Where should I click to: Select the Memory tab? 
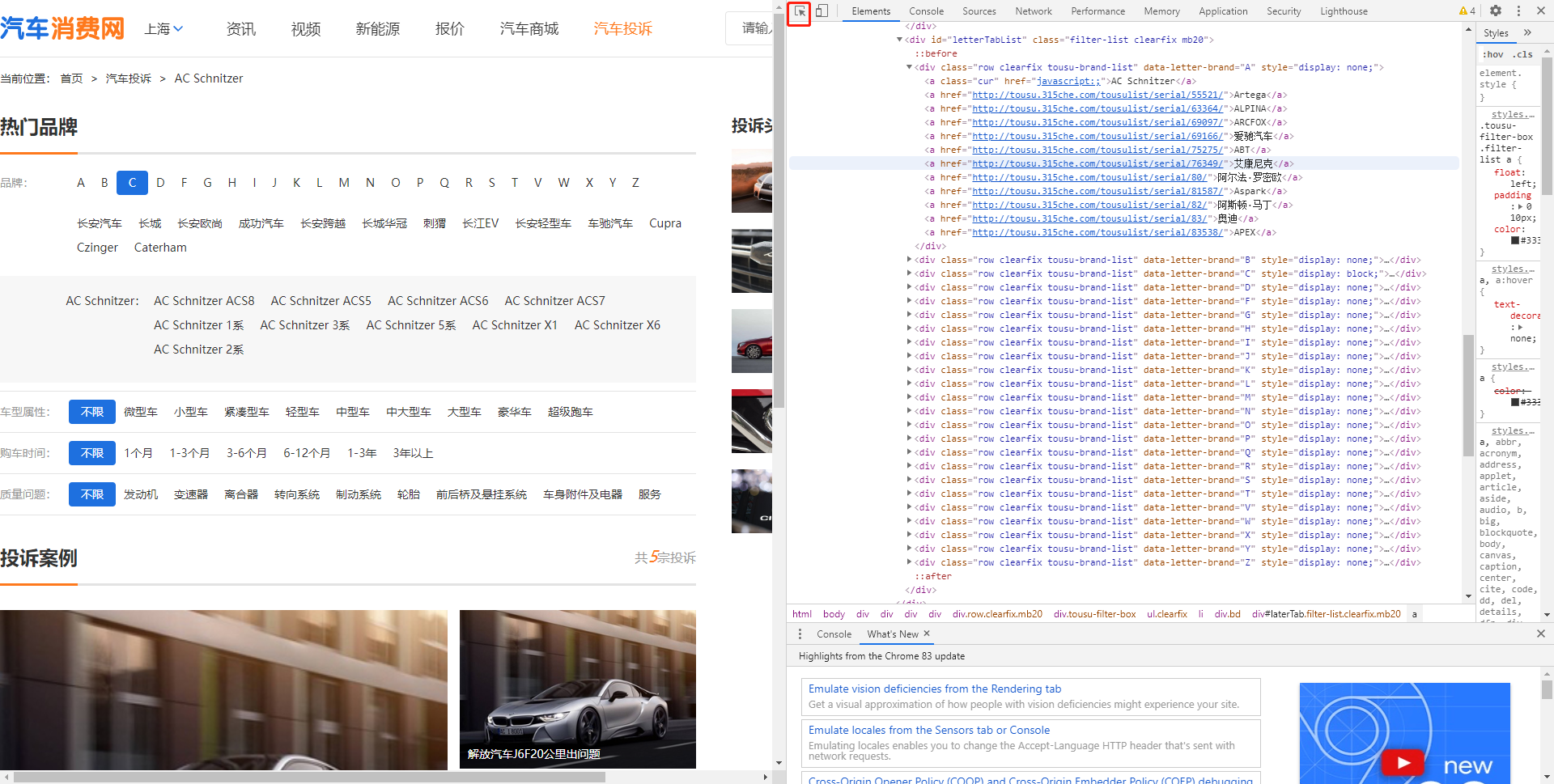tap(1161, 11)
